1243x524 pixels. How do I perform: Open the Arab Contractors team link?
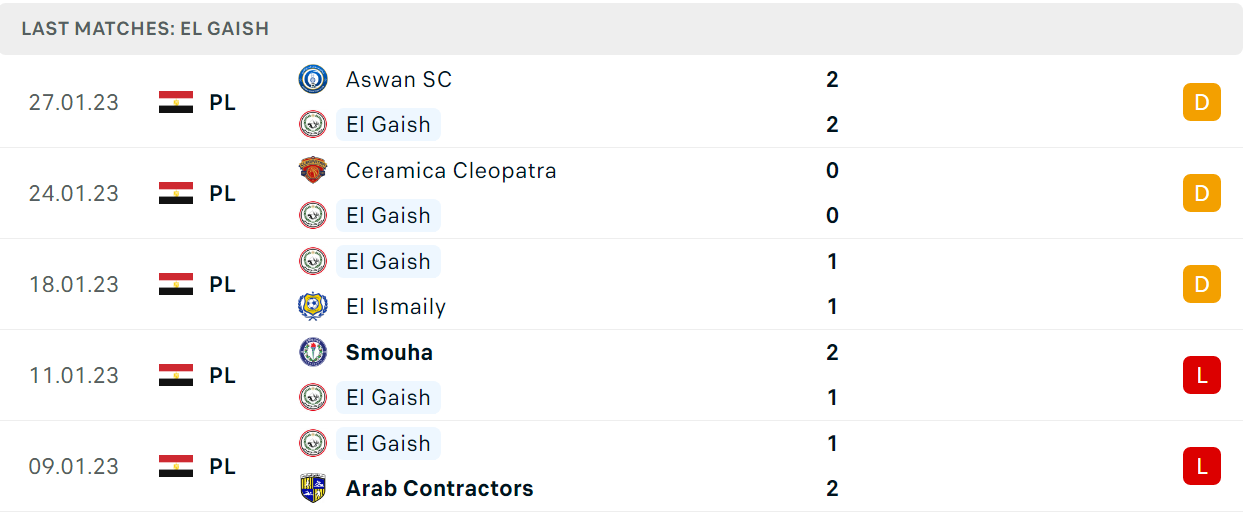click(x=439, y=488)
